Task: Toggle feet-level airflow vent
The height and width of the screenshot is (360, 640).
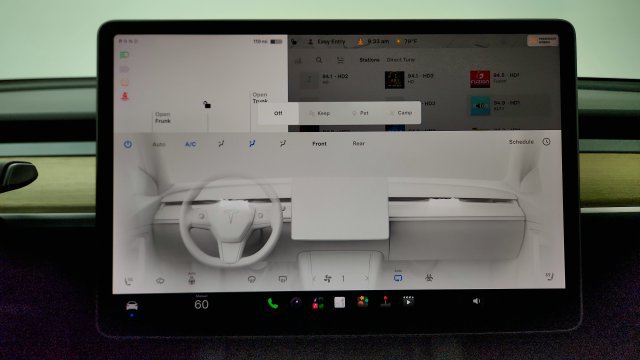Action: point(283,144)
